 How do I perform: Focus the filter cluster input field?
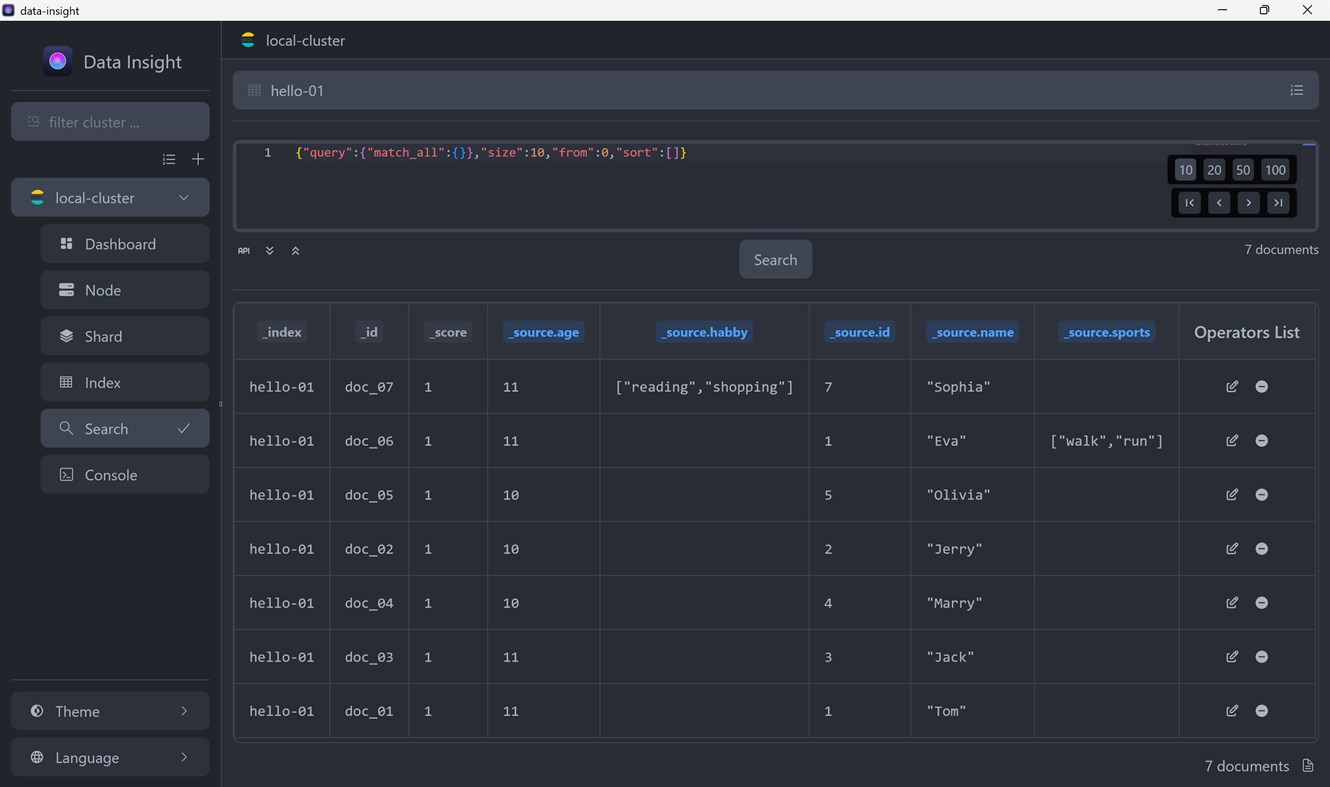(x=110, y=122)
